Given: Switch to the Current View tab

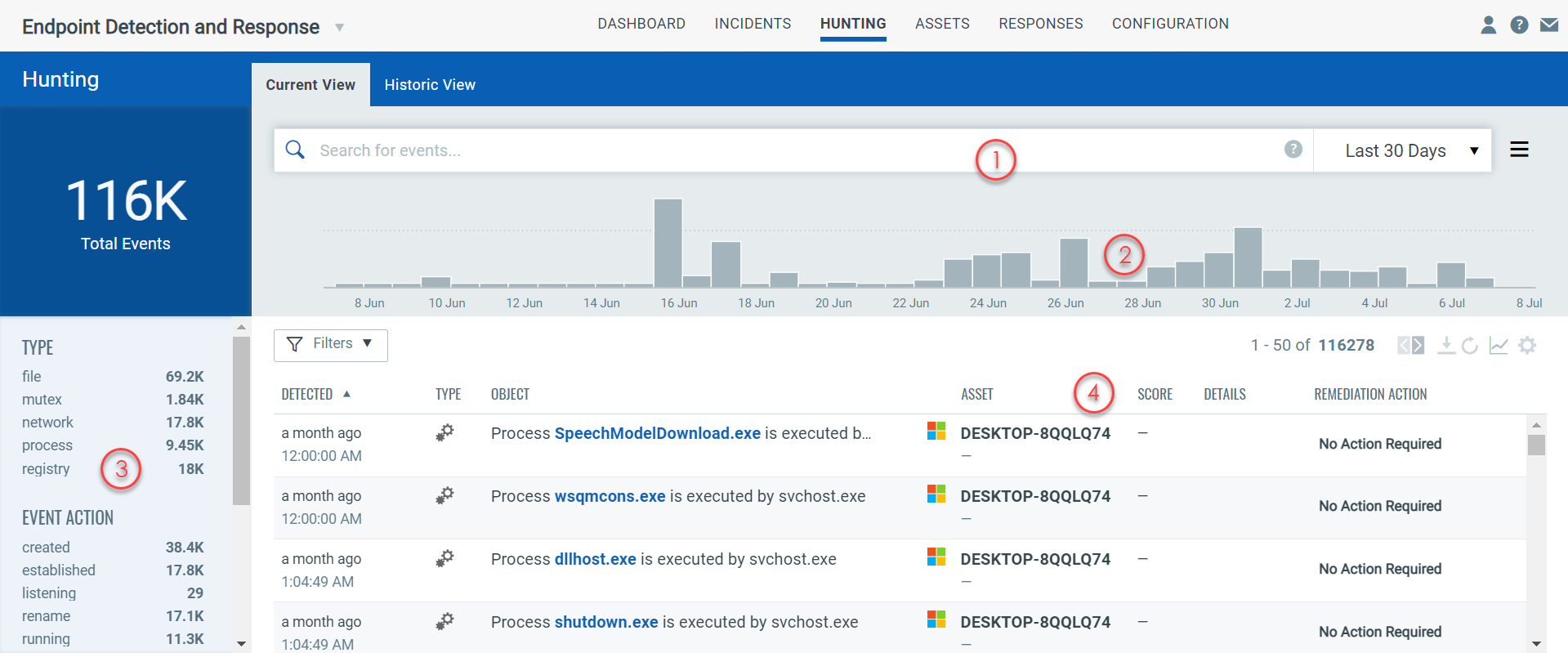Looking at the screenshot, I should [x=310, y=85].
